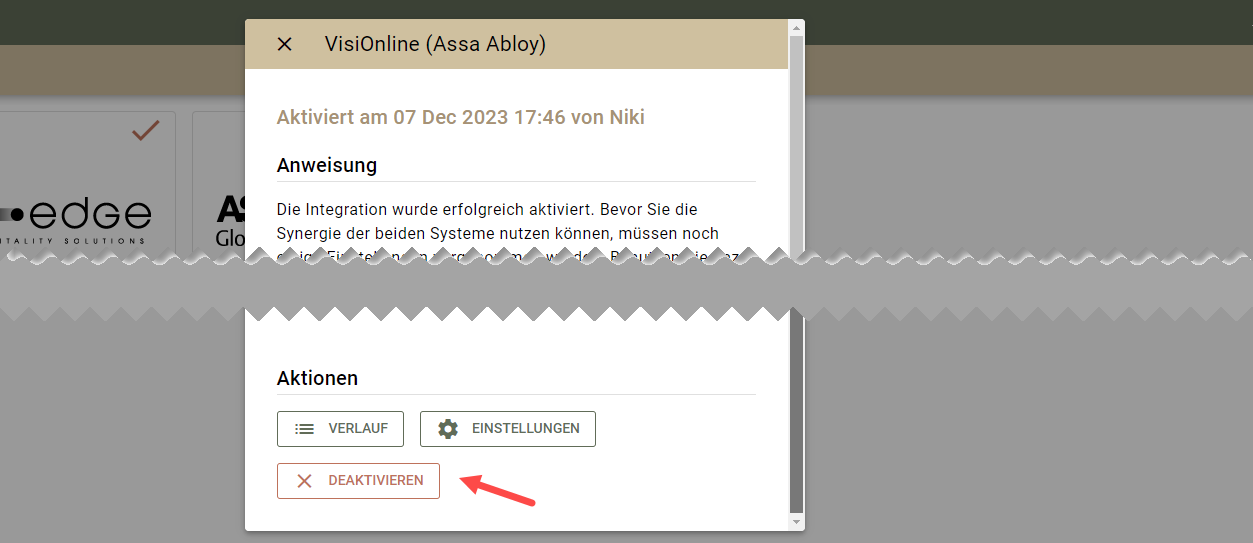Open Einstellungen settings for the integration
This screenshot has width=1253, height=543.
[508, 429]
